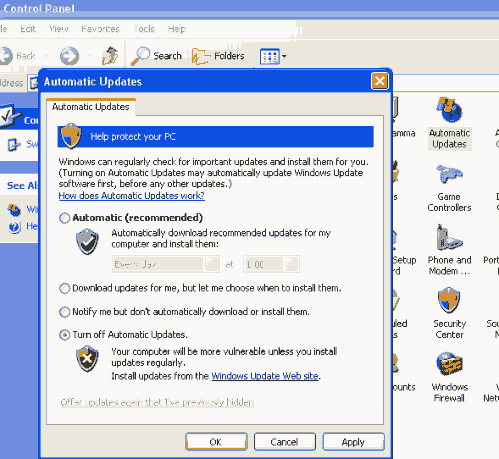Select Download updates for me option

pos(64,288)
